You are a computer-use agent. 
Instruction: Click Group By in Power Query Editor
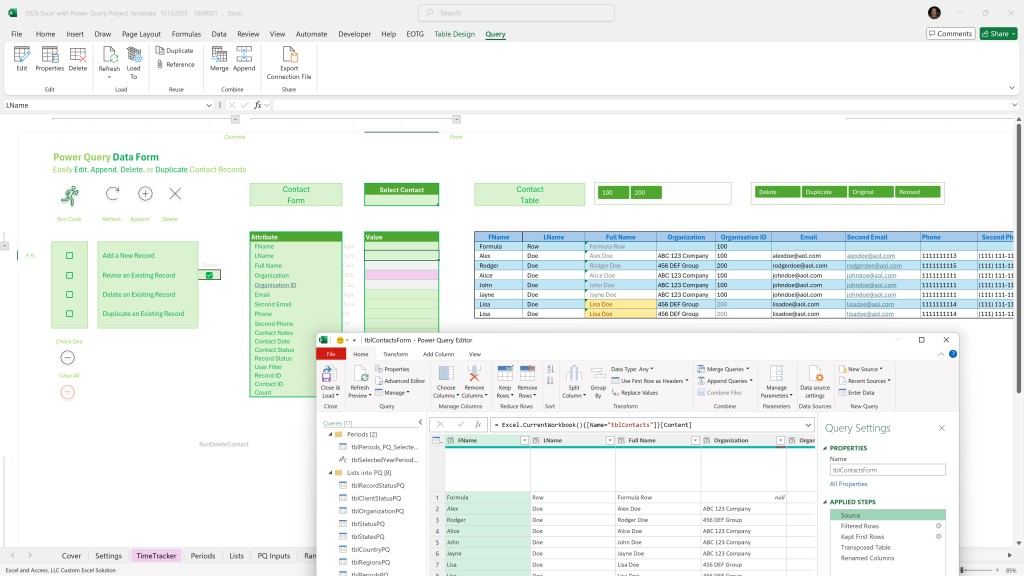(598, 382)
